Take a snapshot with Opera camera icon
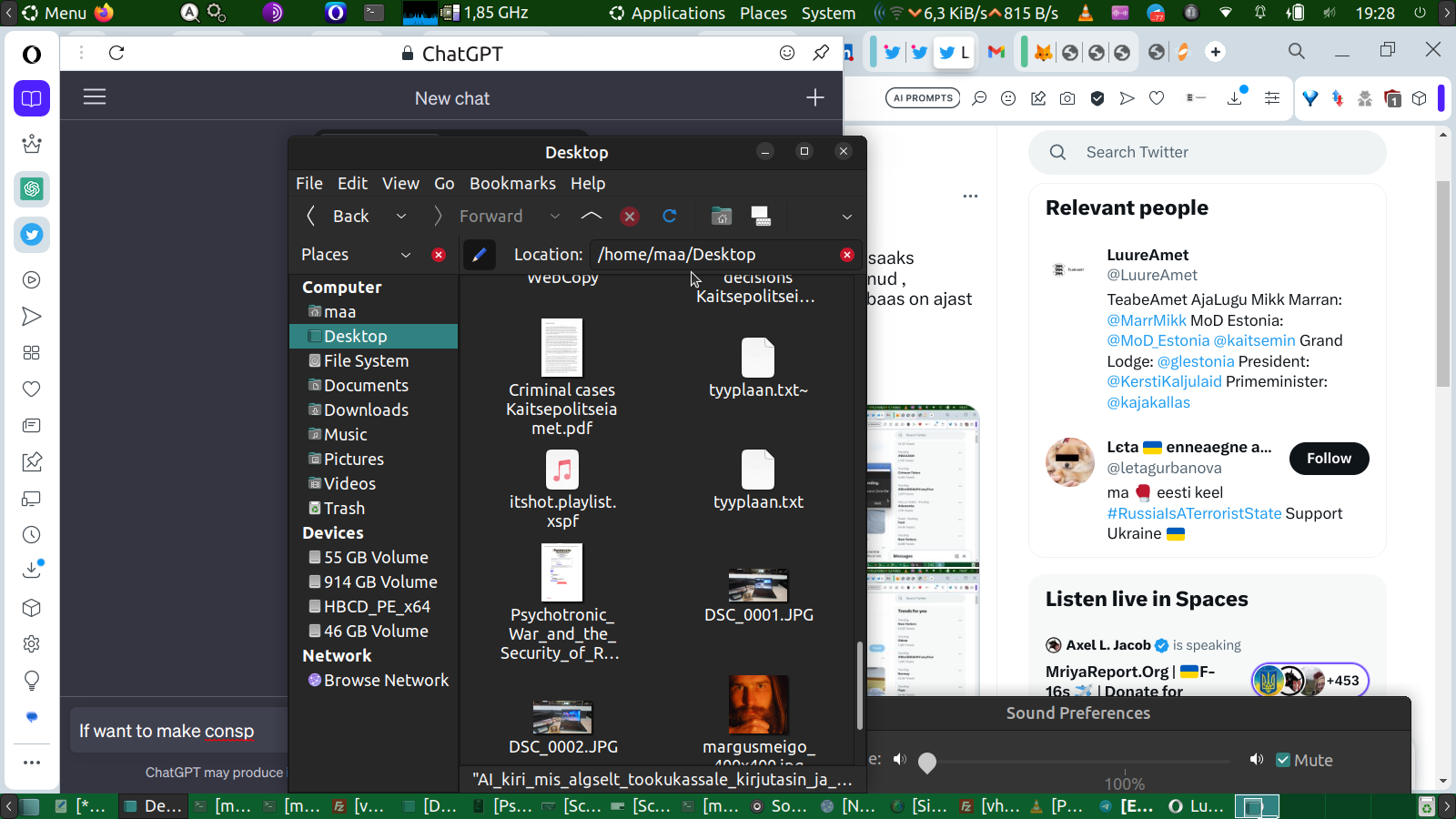1456x819 pixels. [1067, 98]
